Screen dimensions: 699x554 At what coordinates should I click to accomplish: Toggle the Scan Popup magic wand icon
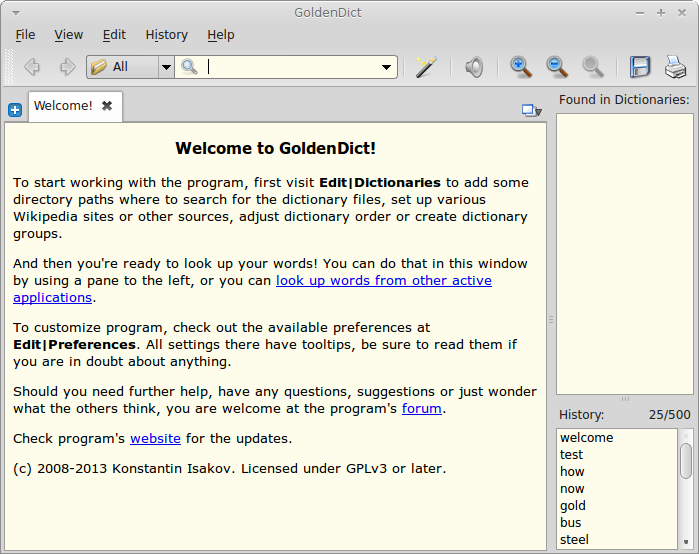coord(426,67)
